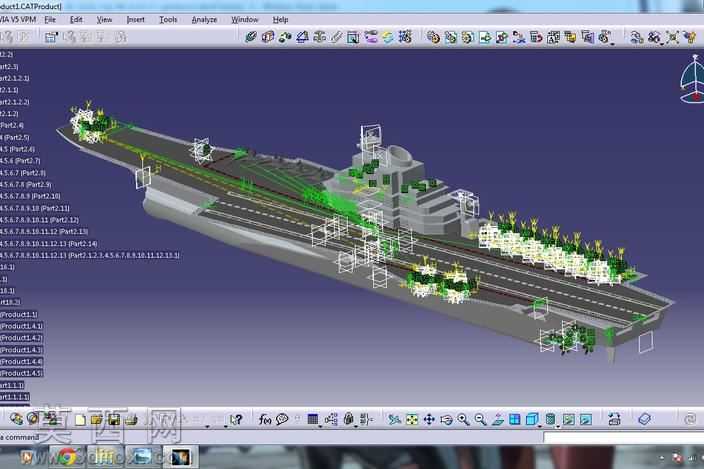Save the current document

tap(114, 420)
